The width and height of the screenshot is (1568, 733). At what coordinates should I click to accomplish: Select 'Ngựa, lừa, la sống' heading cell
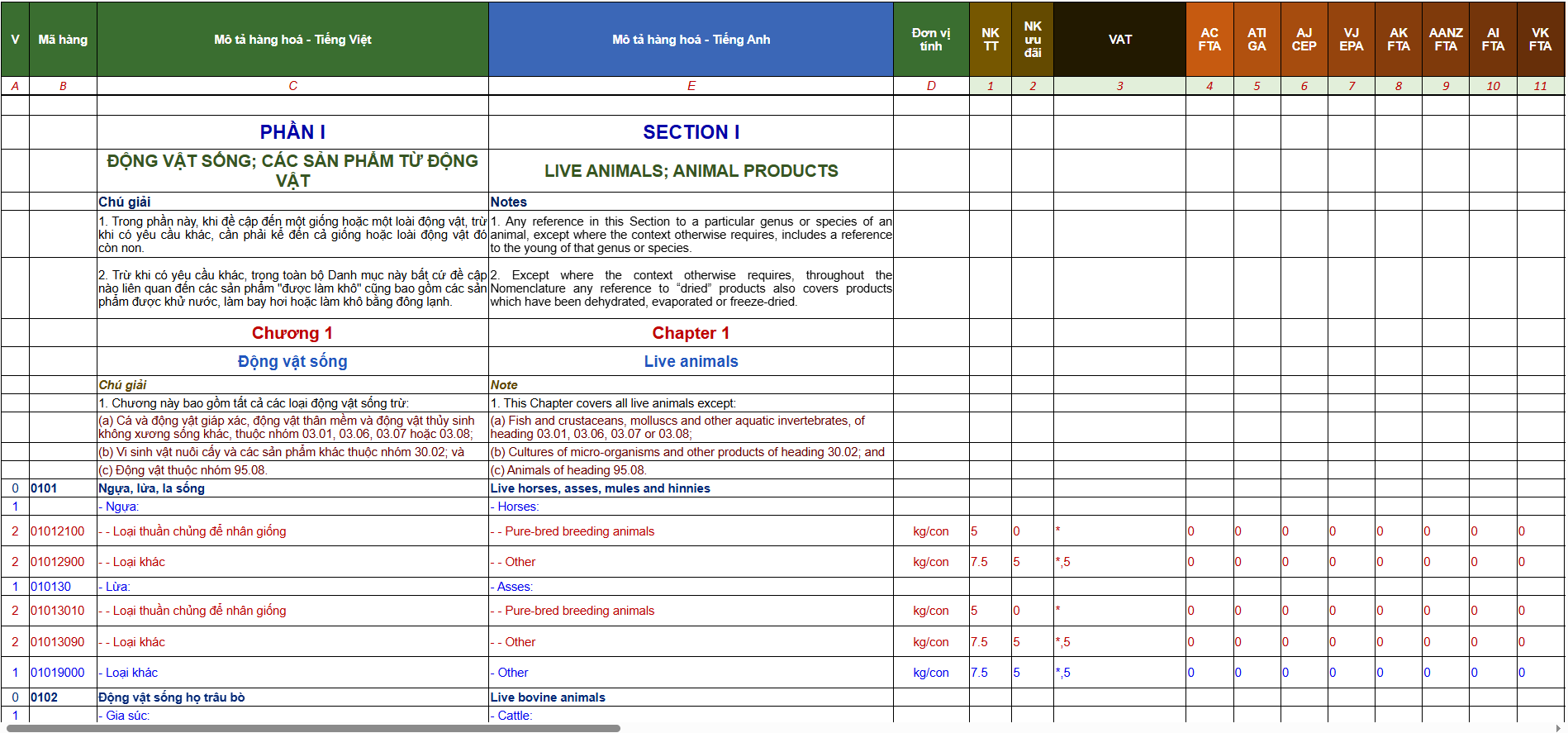[292, 488]
